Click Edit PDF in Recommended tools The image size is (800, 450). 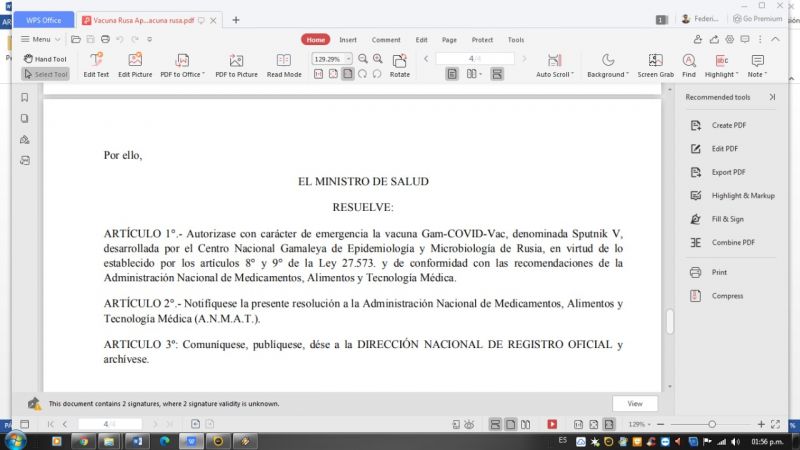(x=714, y=148)
